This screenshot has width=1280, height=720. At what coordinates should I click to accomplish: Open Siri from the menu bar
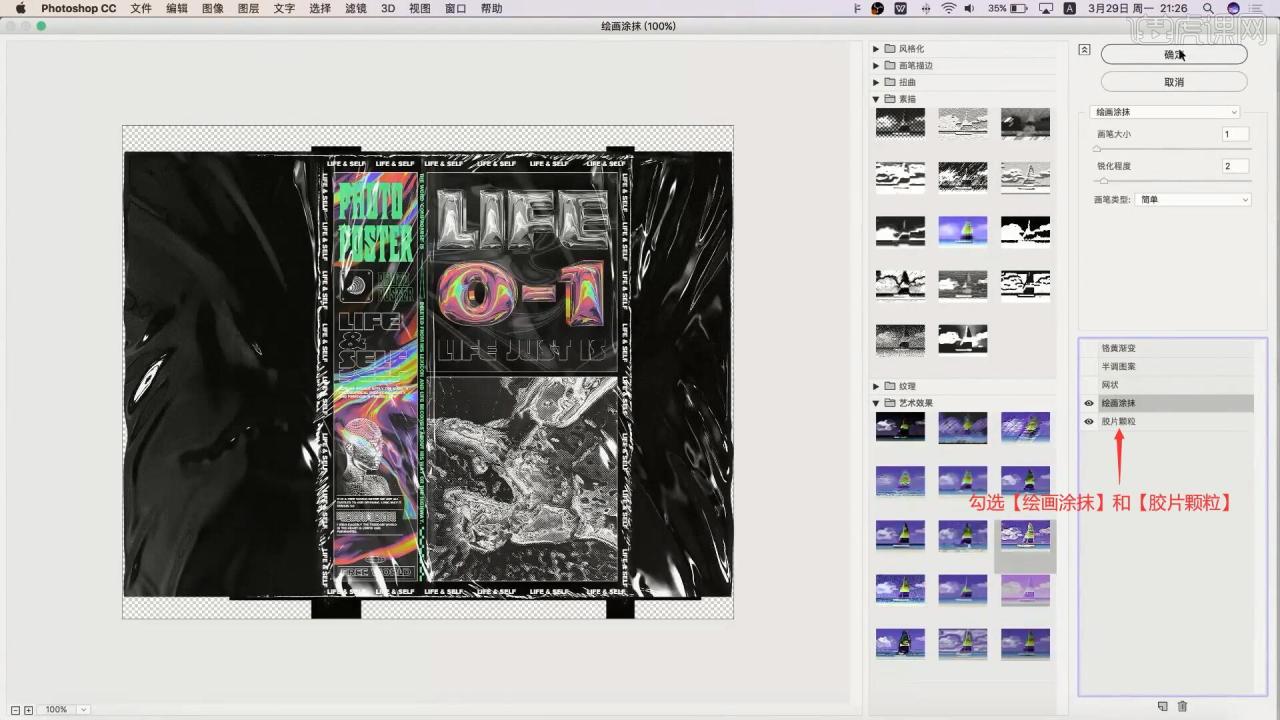coord(1233,8)
